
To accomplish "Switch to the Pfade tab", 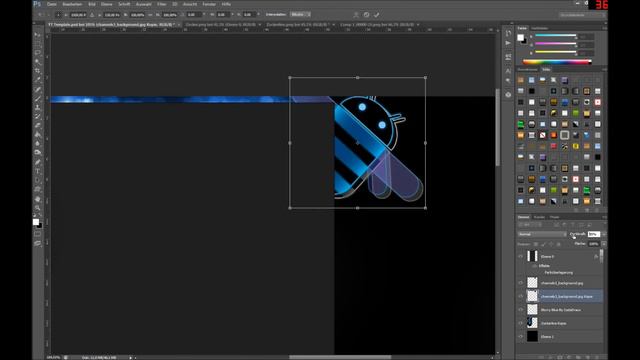I will pos(554,217).
